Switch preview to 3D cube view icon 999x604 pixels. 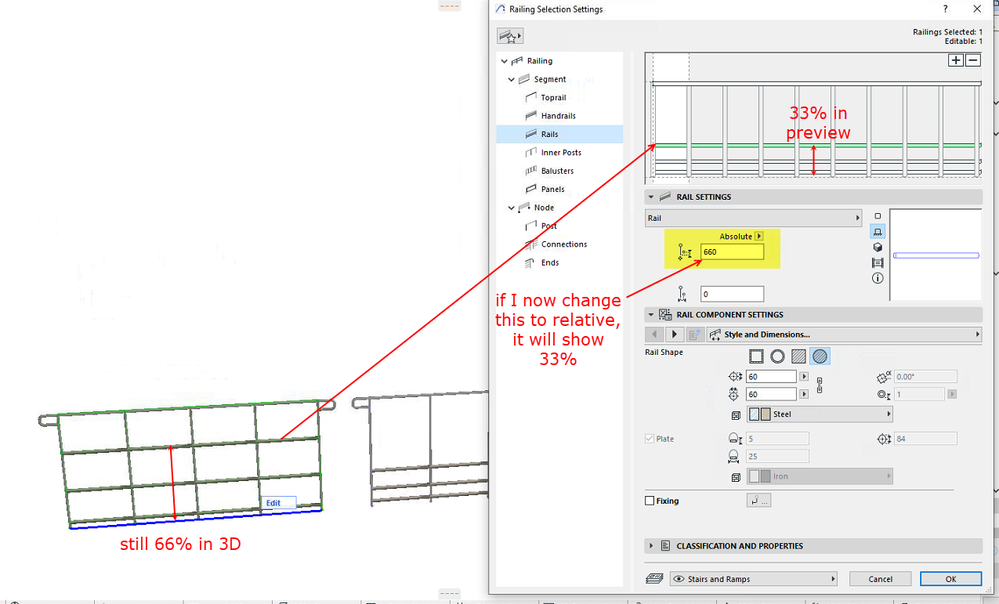(877, 247)
